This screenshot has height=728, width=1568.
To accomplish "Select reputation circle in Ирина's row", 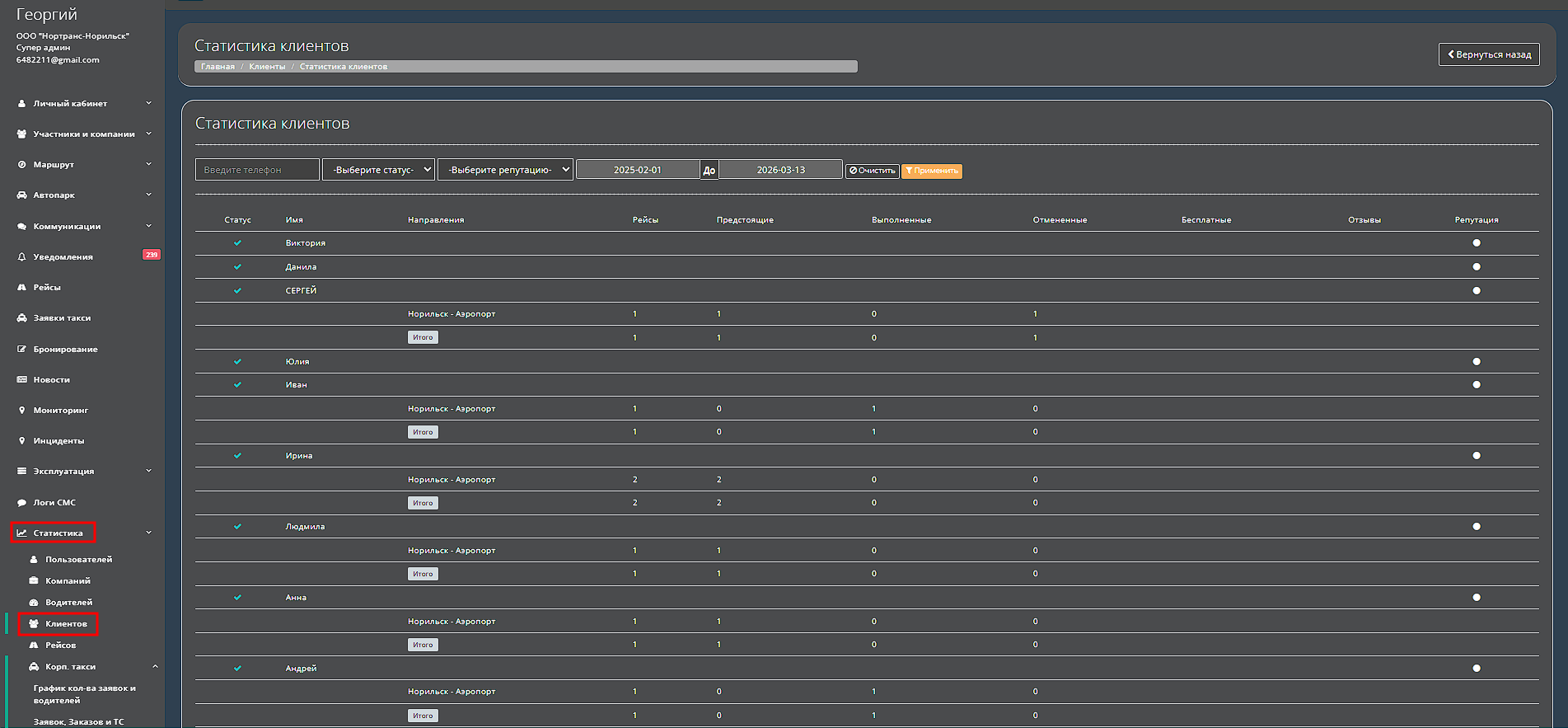I will pos(1476,456).
